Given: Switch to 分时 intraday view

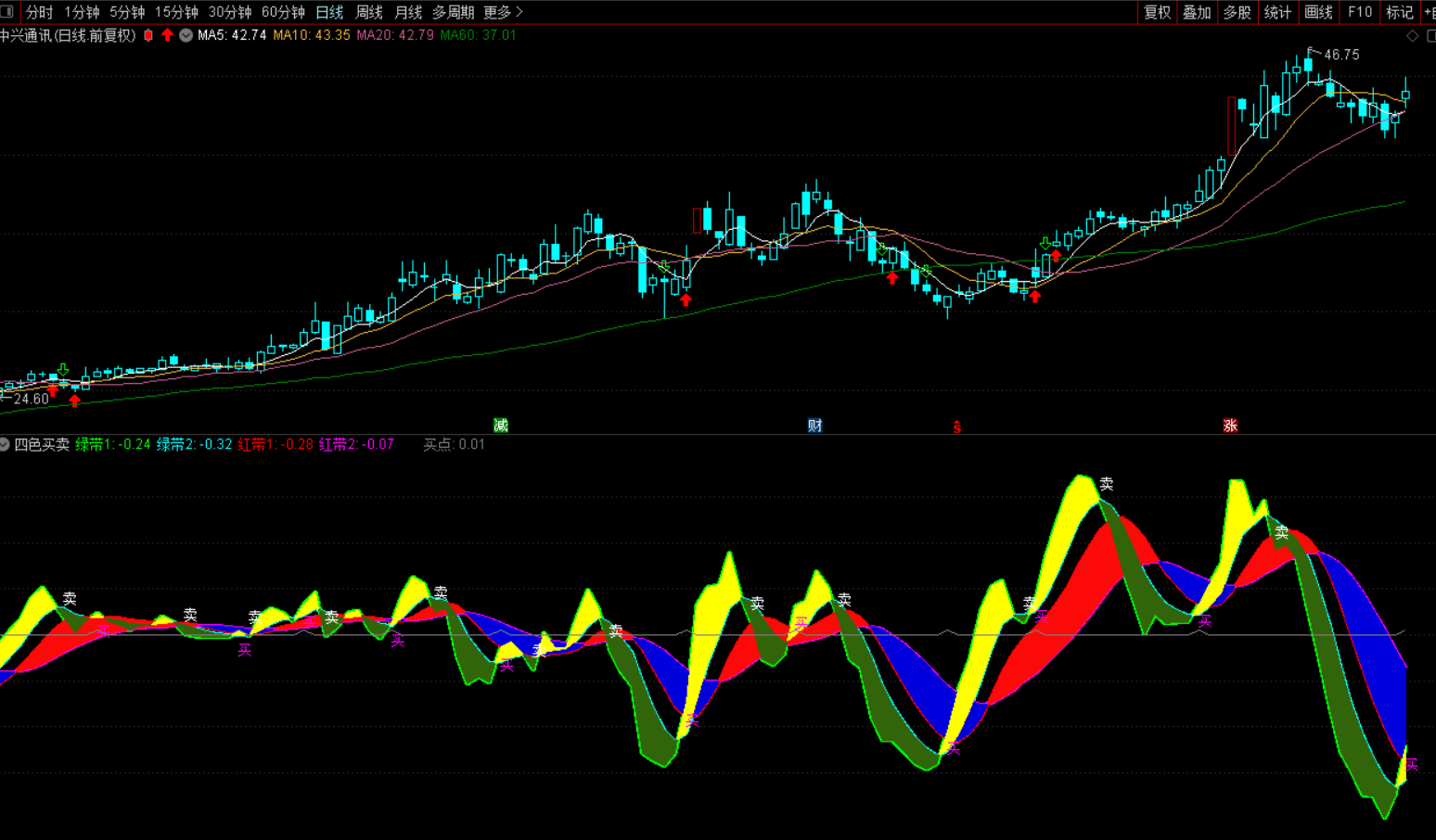Looking at the screenshot, I should point(40,12).
